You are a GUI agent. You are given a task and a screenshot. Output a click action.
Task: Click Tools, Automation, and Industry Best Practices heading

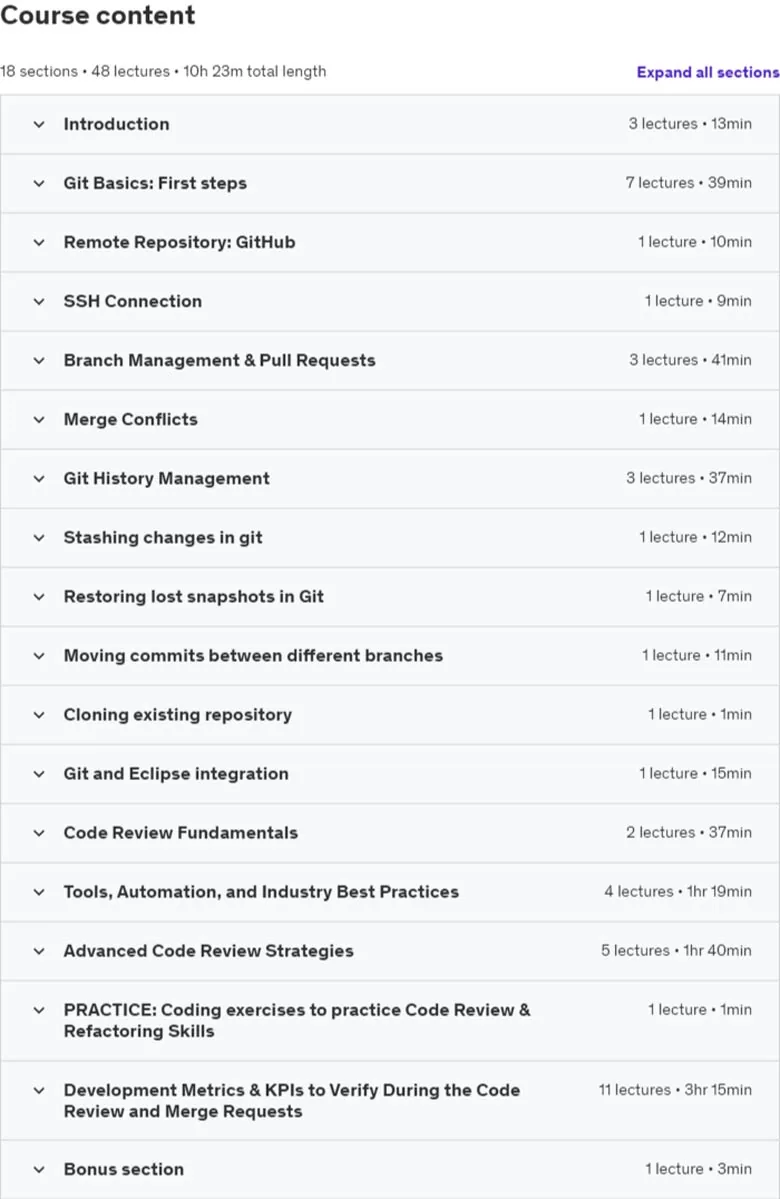click(x=261, y=892)
